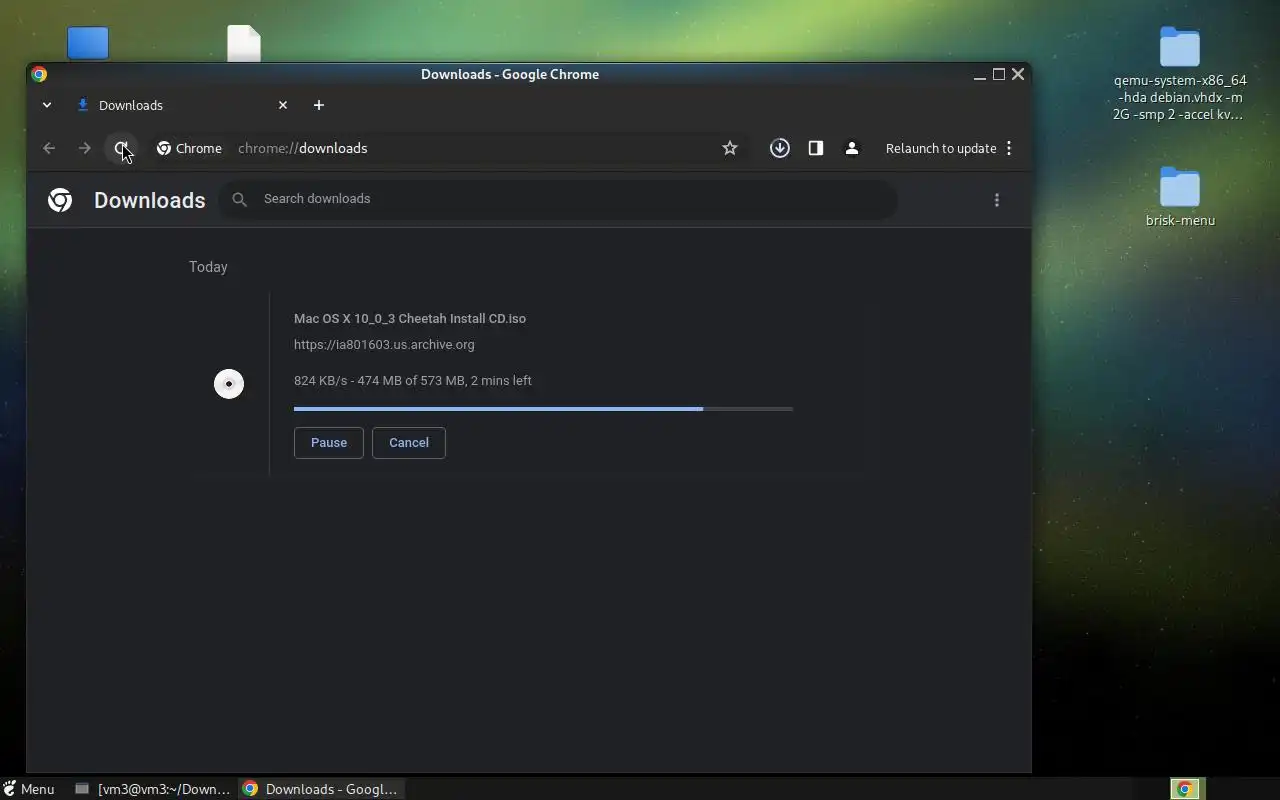Bookmark this page with the star
This screenshot has height=800, width=1280.
[x=730, y=148]
